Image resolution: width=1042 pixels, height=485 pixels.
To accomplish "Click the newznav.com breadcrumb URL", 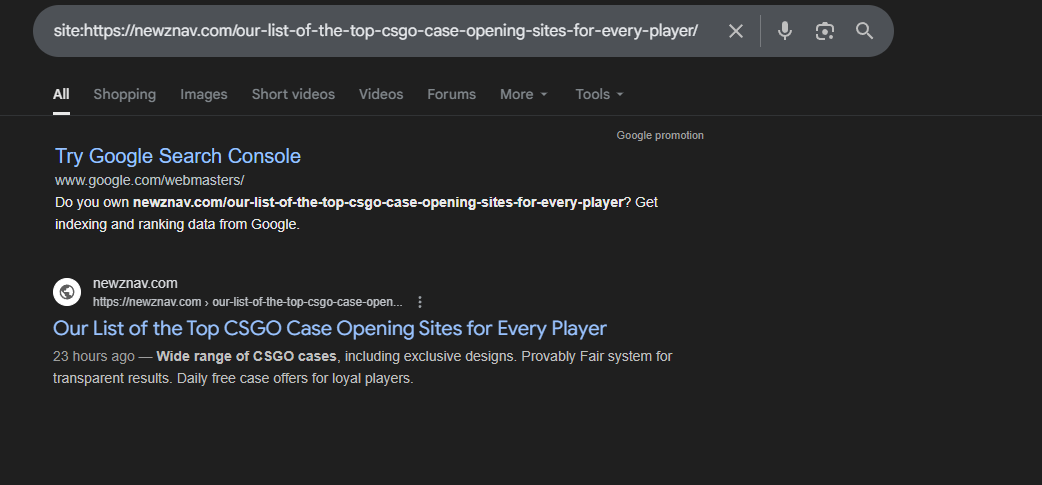I will point(248,302).
